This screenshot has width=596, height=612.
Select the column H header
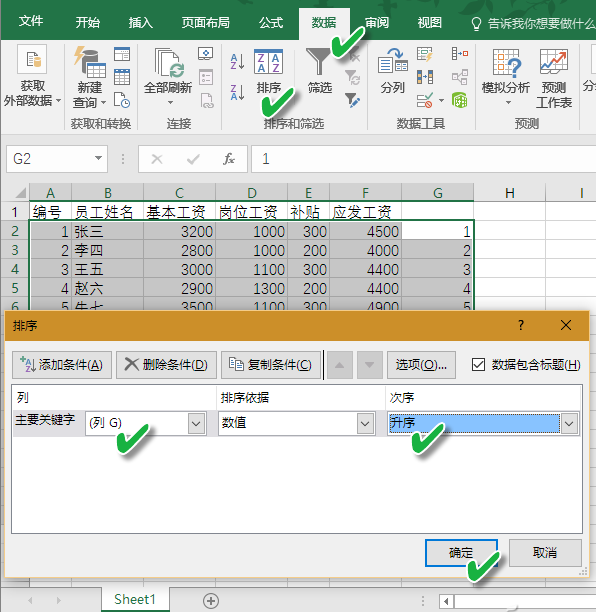(x=509, y=192)
